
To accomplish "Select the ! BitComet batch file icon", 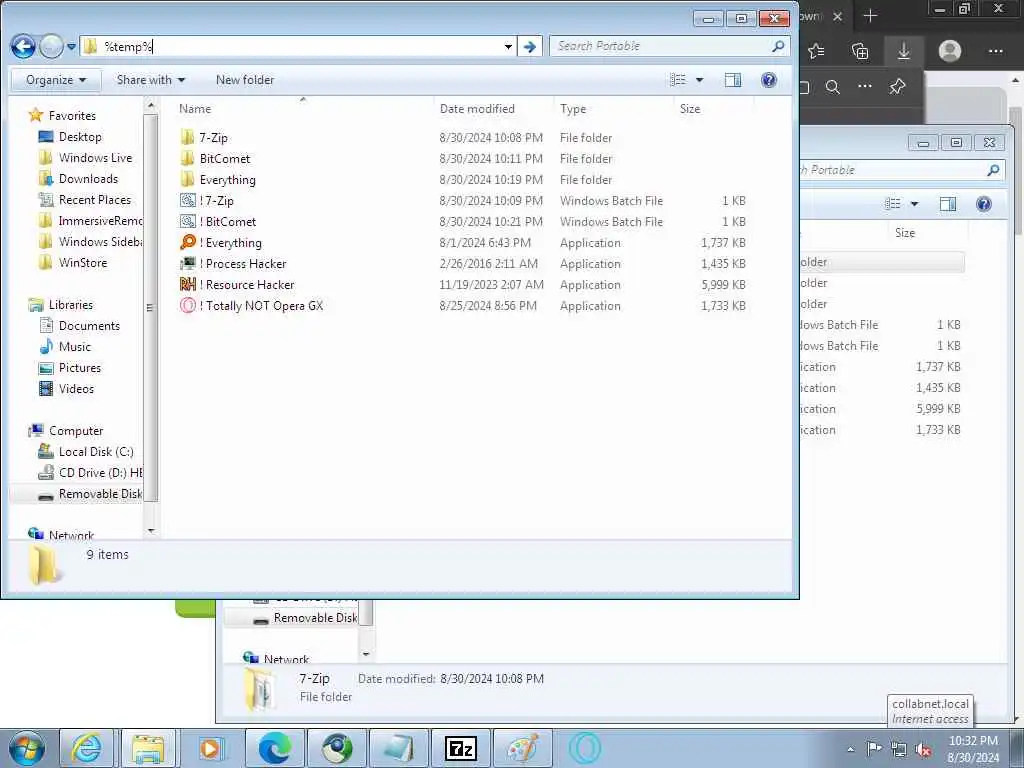I will click(x=187, y=221).
